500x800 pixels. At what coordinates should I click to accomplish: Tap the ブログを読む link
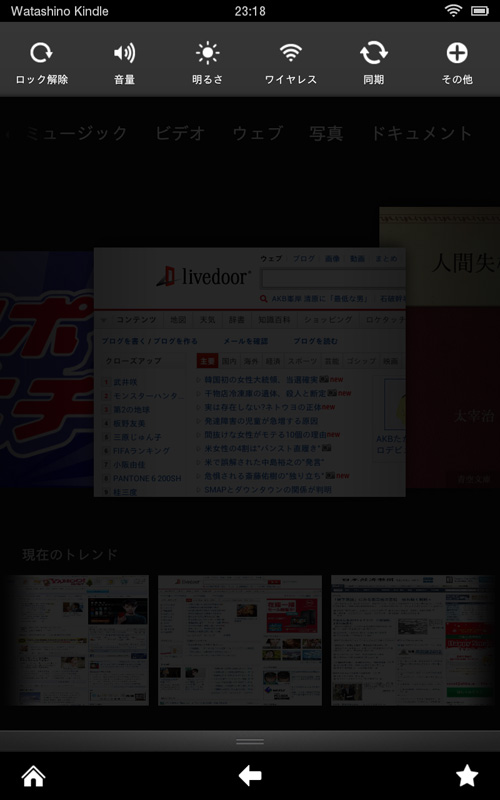point(315,341)
